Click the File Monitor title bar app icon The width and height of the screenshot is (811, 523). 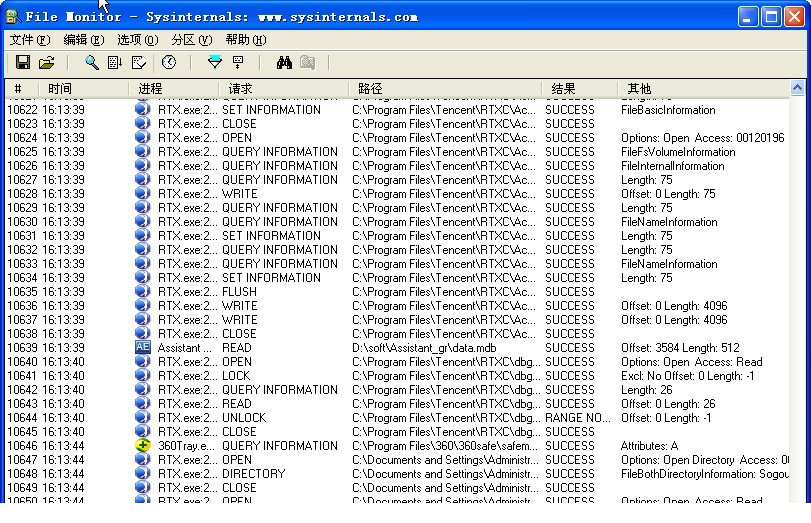click(x=12, y=17)
